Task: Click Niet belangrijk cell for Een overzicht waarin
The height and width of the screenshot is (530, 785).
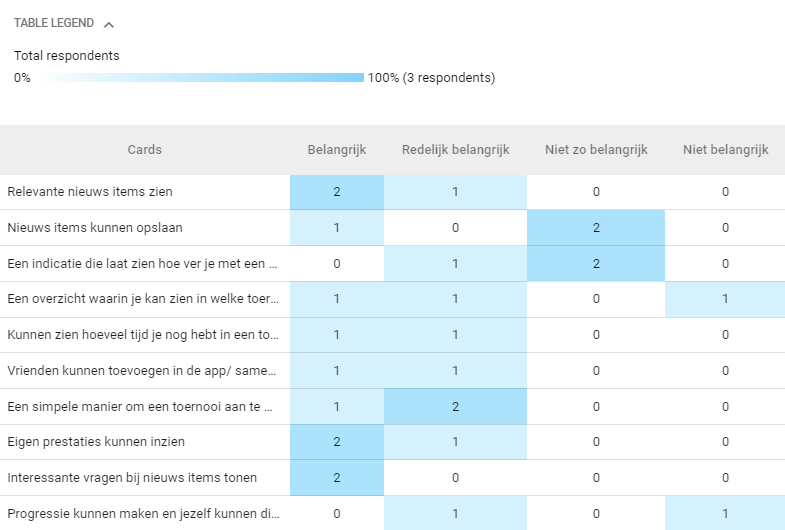Action: 725,299
